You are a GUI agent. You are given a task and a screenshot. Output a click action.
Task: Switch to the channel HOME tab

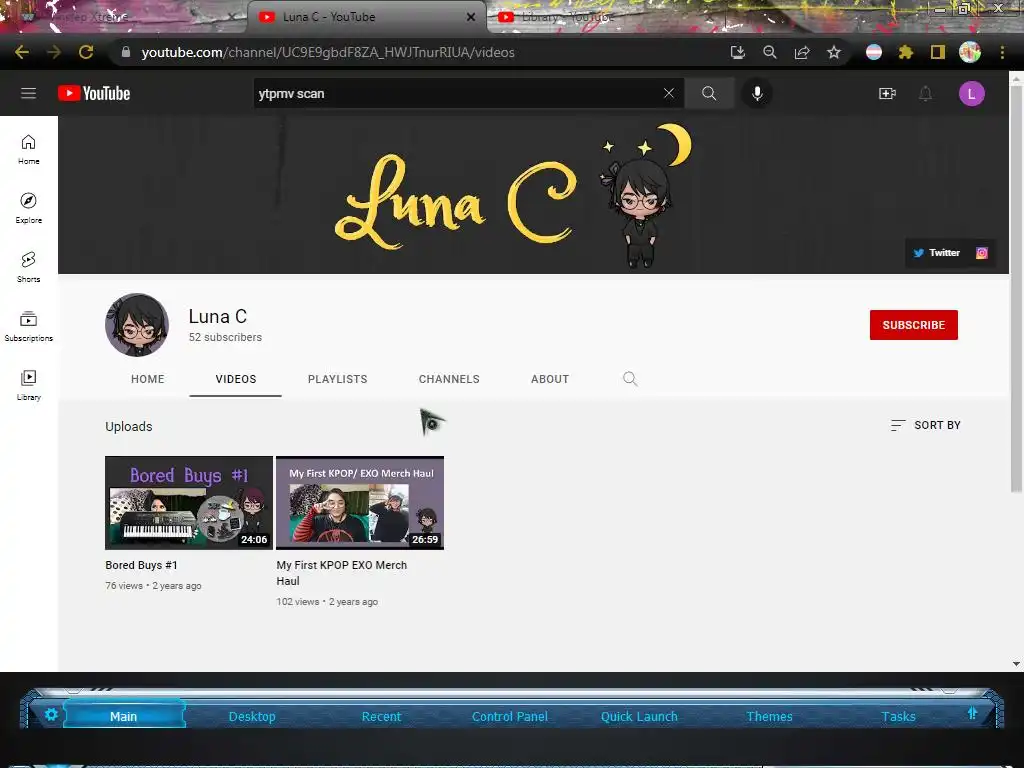pyautogui.click(x=148, y=379)
